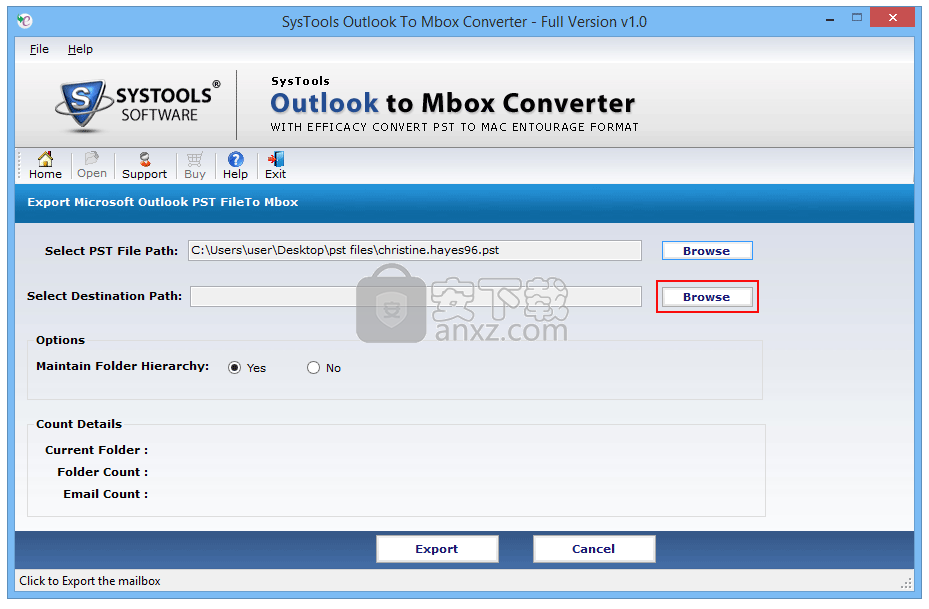
Task: Click the Select PST File Path field
Action: click(415, 251)
